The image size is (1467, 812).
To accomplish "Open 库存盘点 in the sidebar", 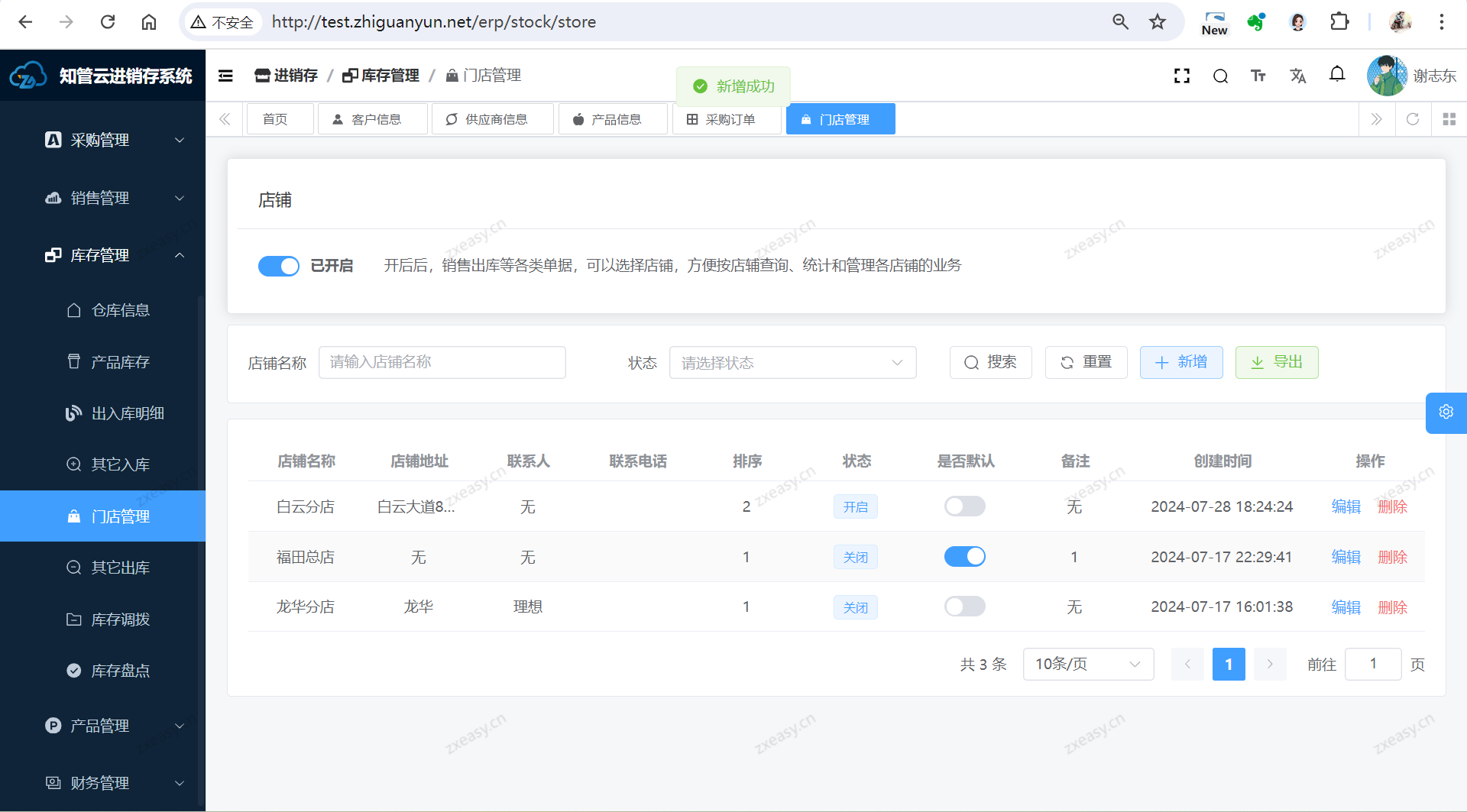I will pyautogui.click(x=120, y=671).
